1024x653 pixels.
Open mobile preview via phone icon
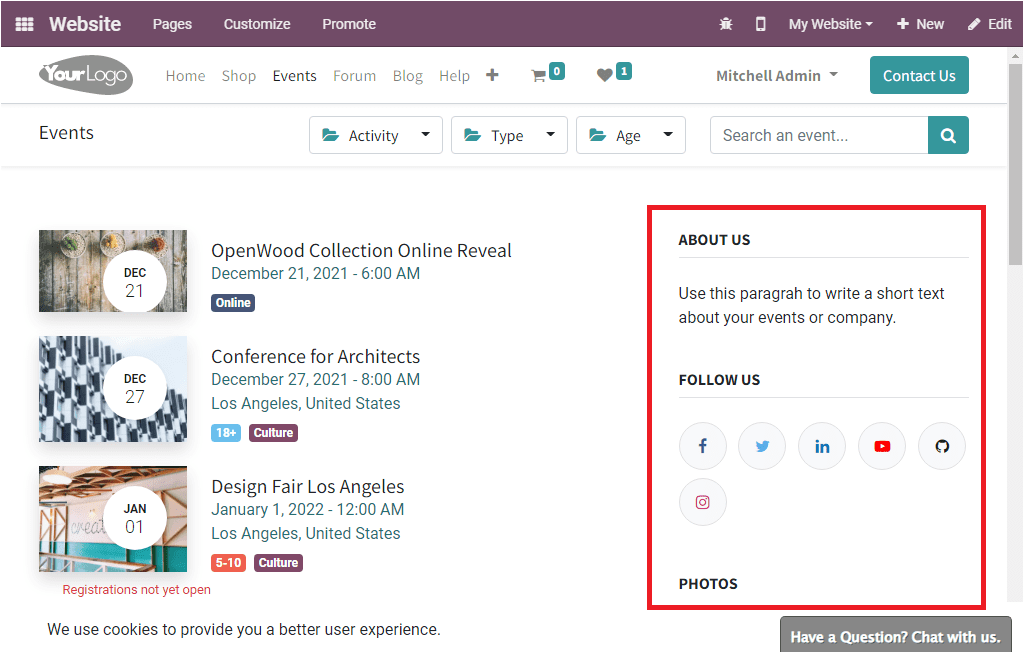[760, 23]
